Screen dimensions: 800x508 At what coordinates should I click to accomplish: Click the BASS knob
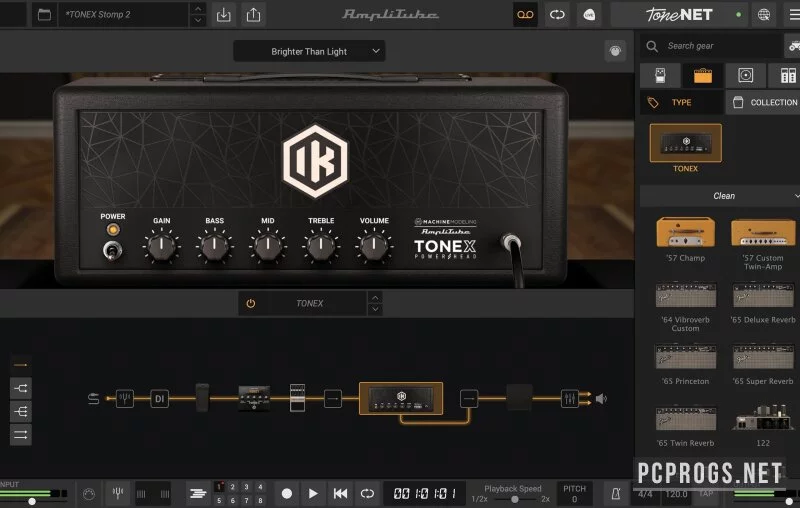tap(214, 245)
